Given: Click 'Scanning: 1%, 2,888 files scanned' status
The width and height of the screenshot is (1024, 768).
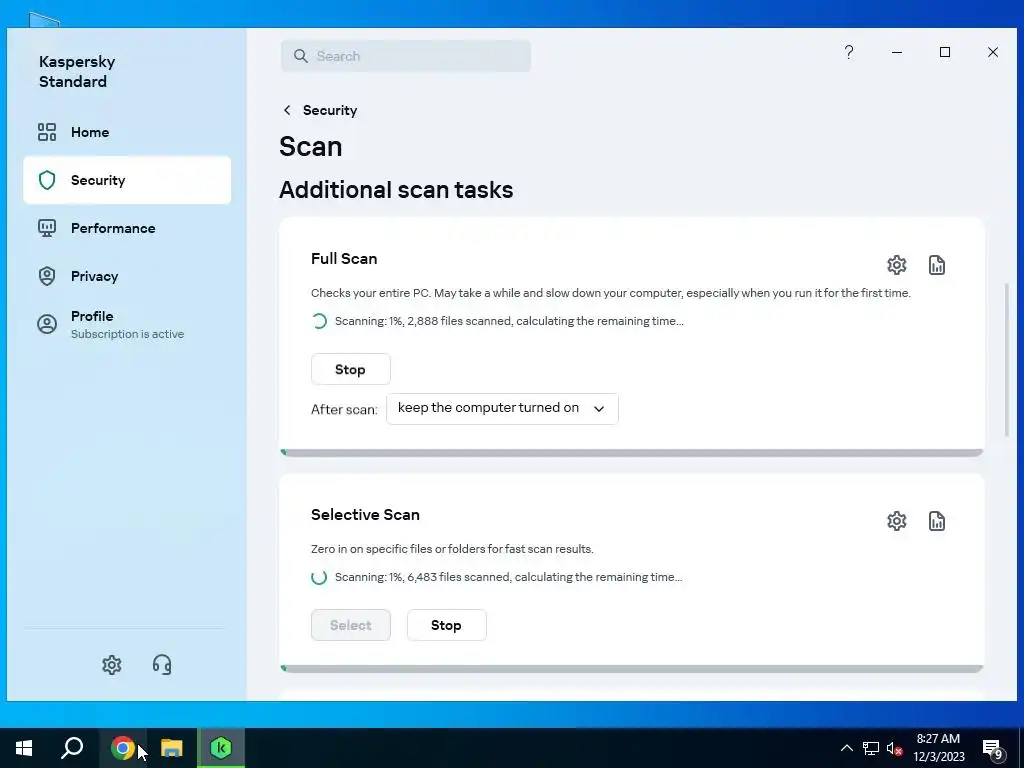Looking at the screenshot, I should pyautogui.click(x=509, y=321).
